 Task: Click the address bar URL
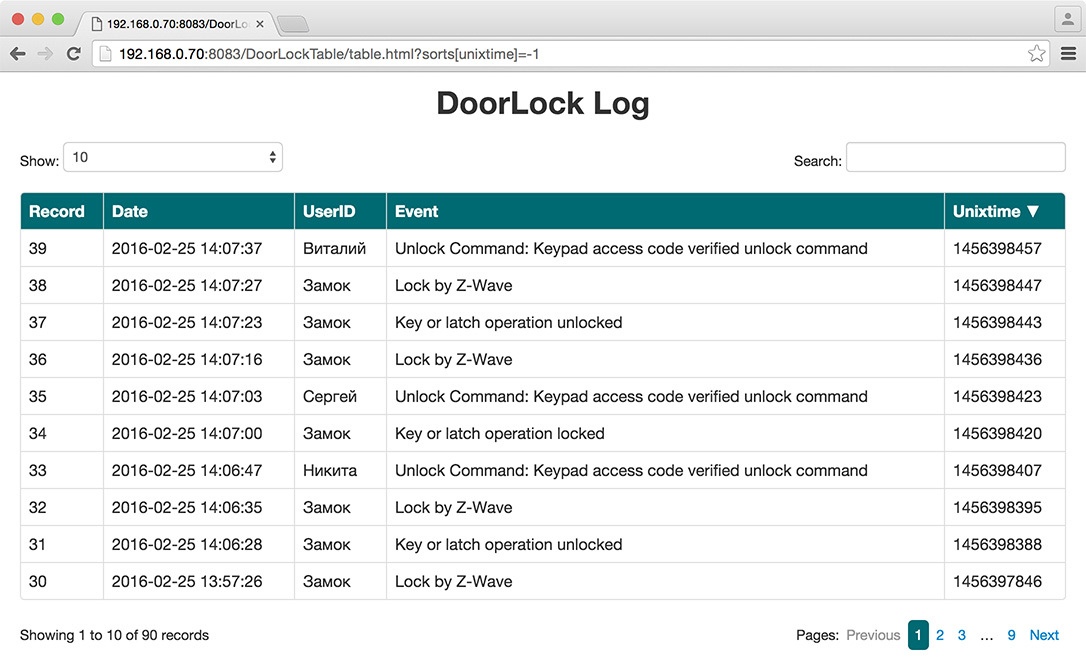(330, 54)
